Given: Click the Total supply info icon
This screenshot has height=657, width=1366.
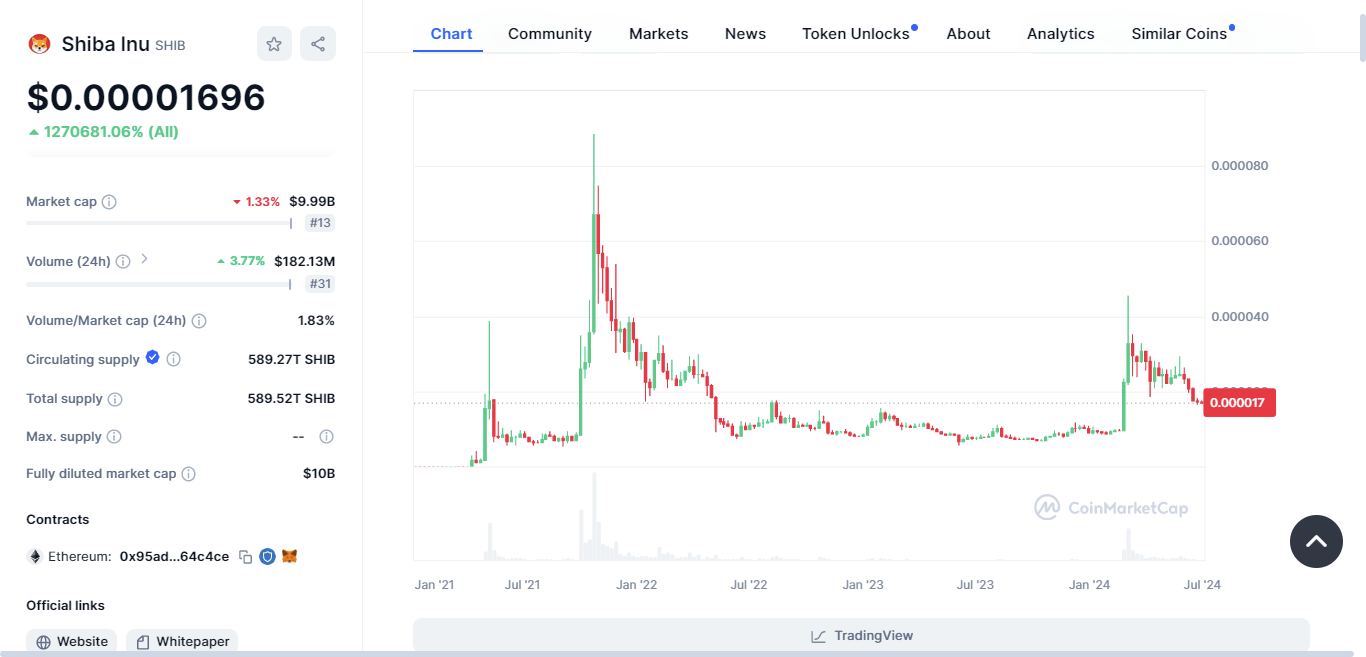Looking at the screenshot, I should (115, 399).
